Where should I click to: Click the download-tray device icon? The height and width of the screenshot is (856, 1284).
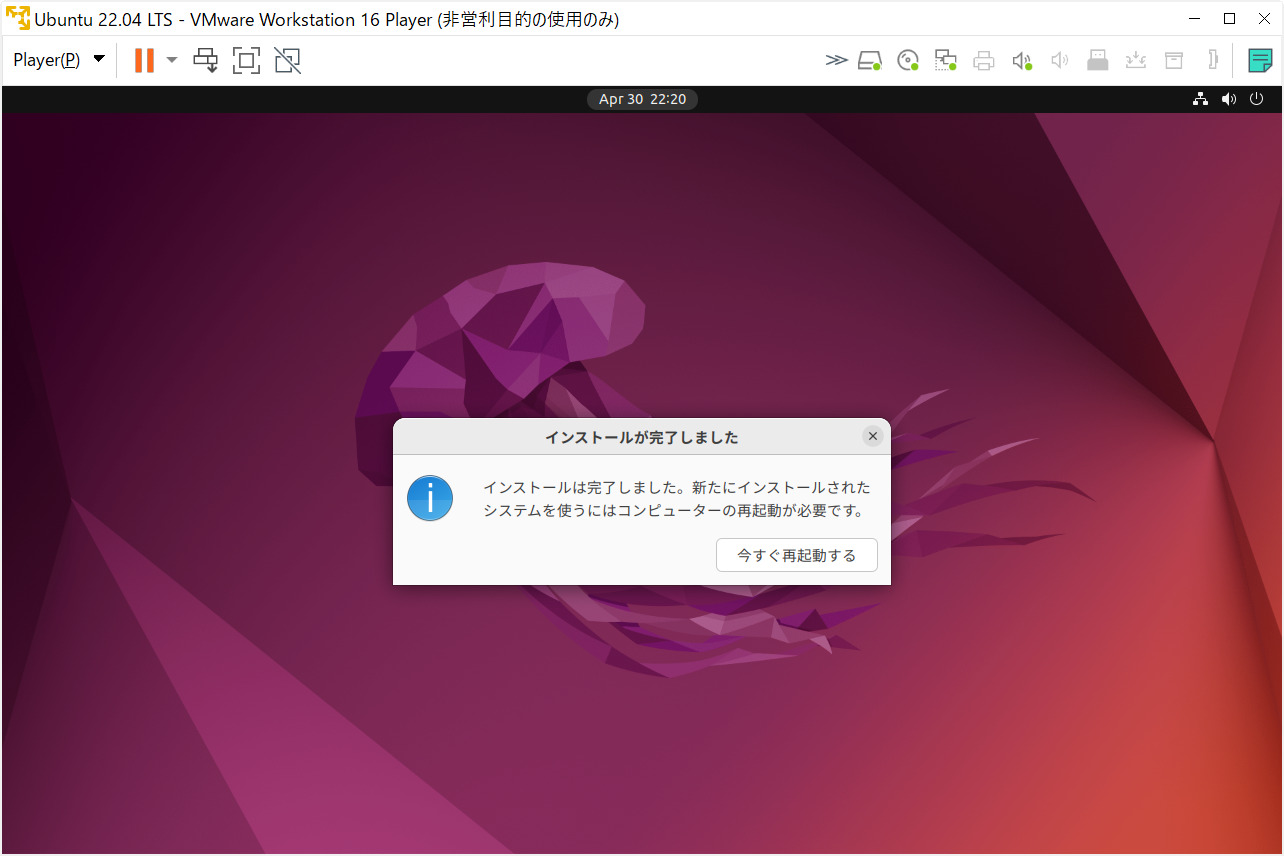(x=1136, y=61)
